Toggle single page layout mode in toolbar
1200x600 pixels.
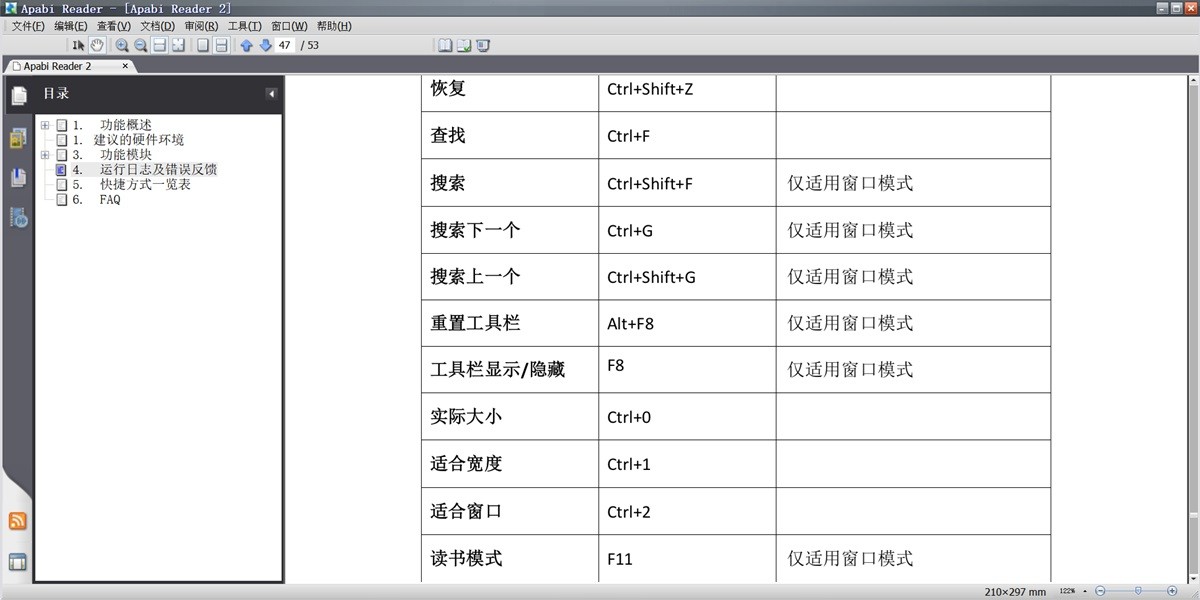tap(202, 45)
